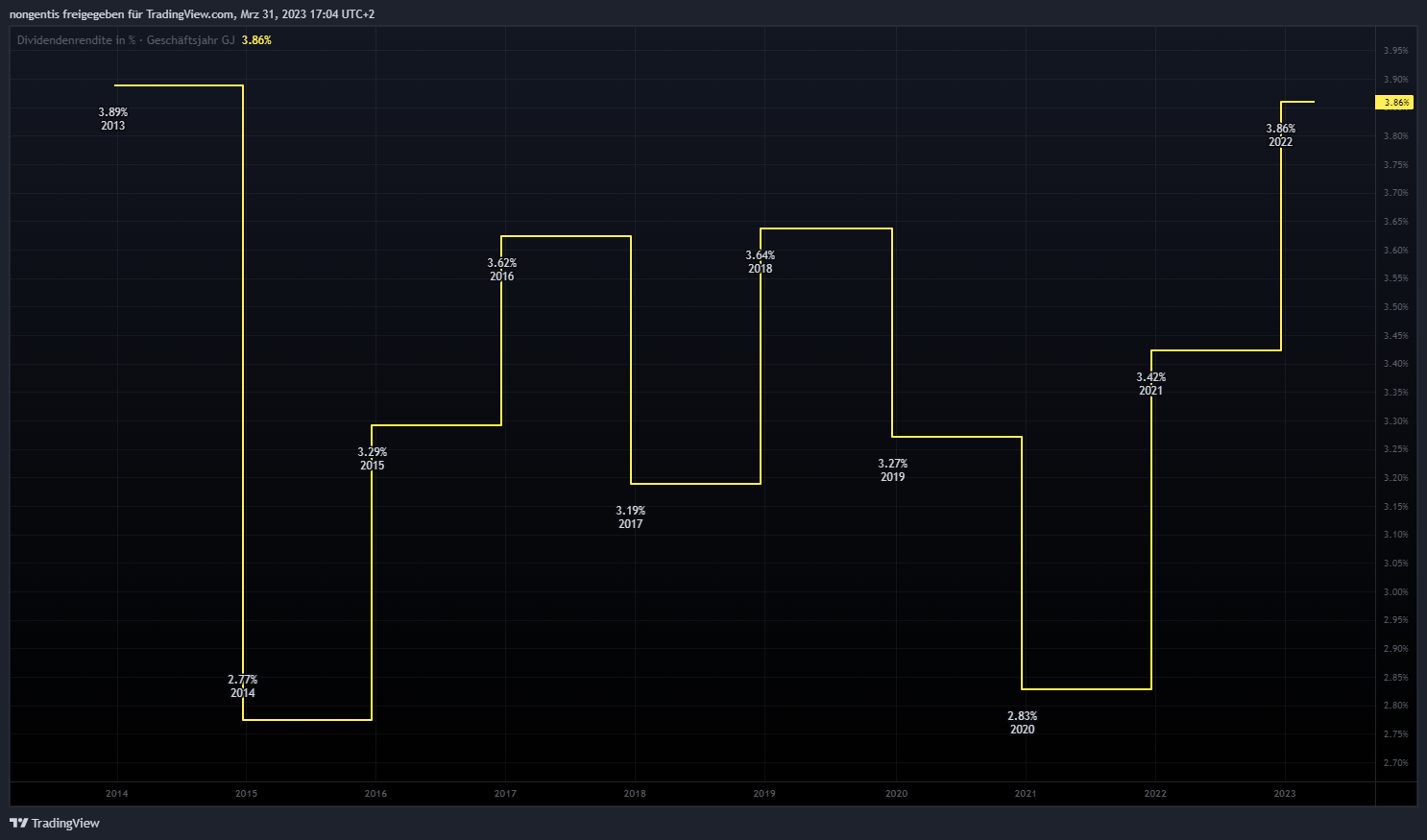Click the 3.95% tick on price scale
Viewport: 1427px width, 840px height.
click(x=1395, y=51)
